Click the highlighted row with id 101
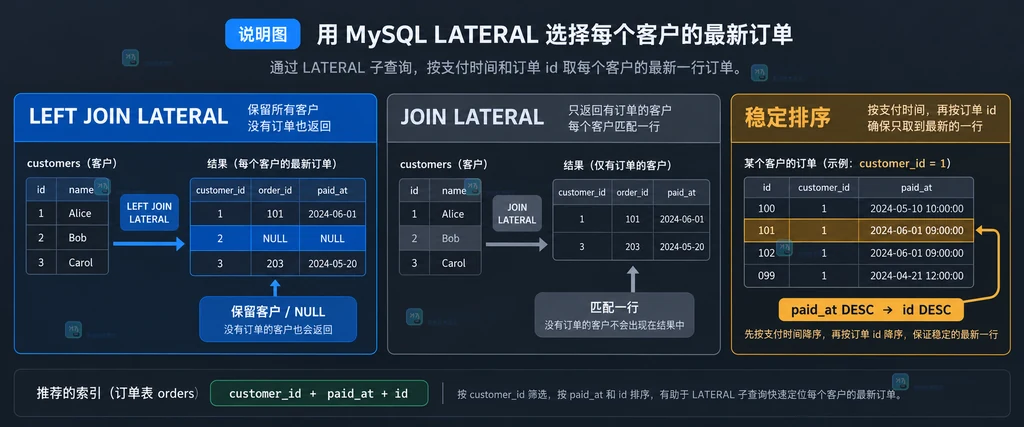 coord(859,230)
